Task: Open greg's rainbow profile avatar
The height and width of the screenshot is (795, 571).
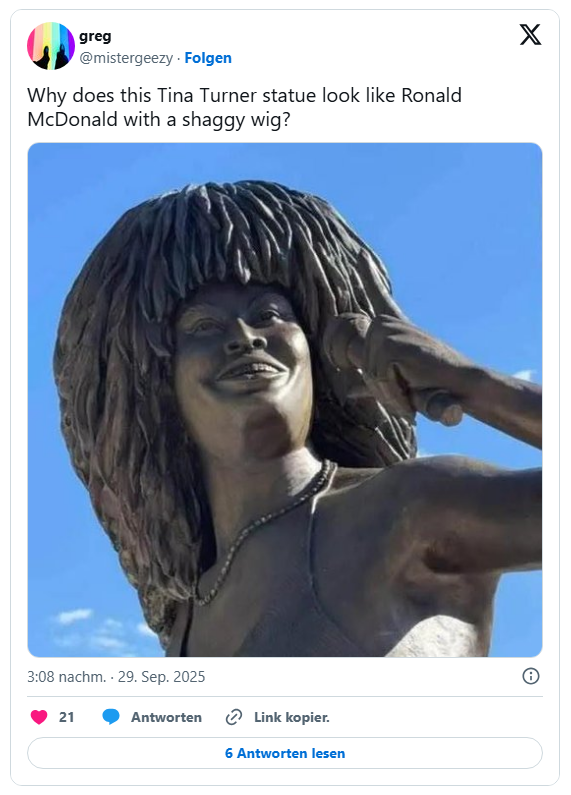Action: [51, 46]
